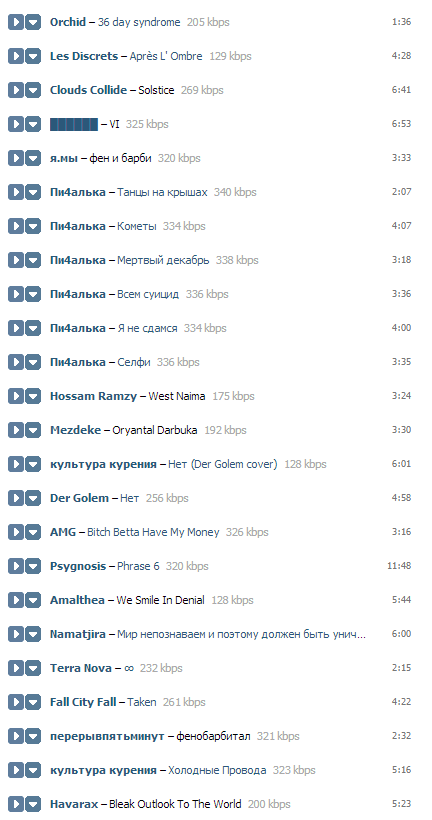432x820 pixels.
Task: Open dropdown arrow for я.мы track
Action: (x=33, y=158)
